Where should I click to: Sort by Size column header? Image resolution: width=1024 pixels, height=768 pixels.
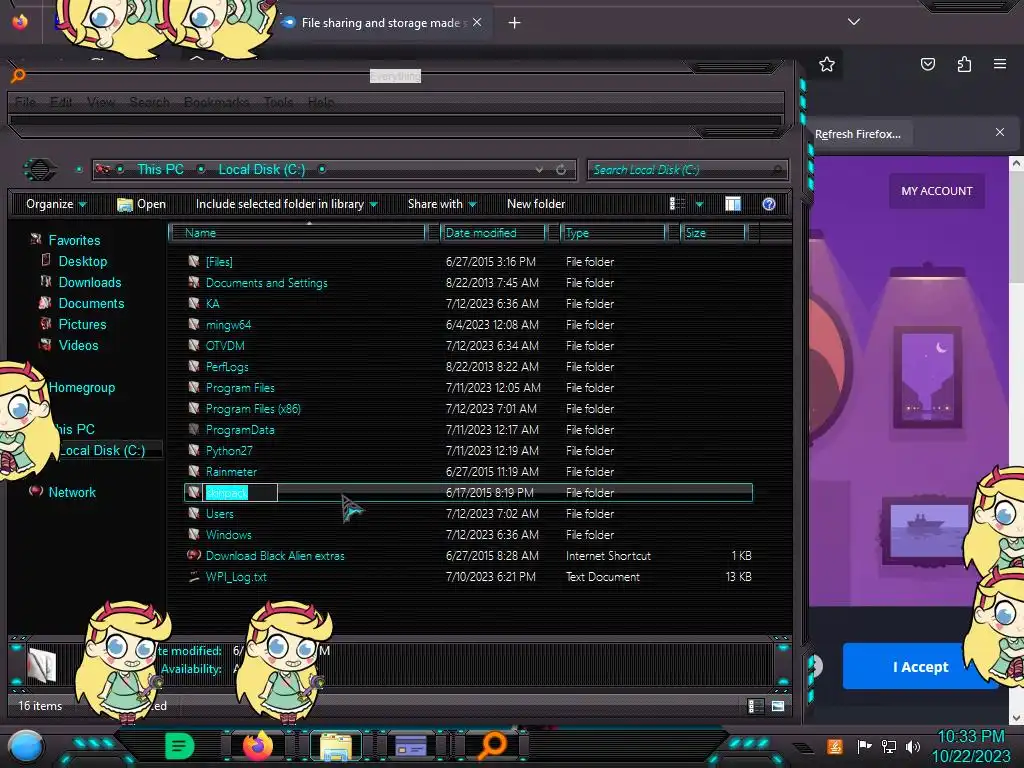click(713, 233)
